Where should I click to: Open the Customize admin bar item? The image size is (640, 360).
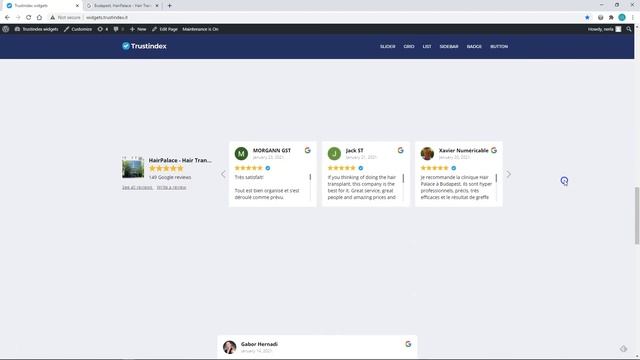click(x=78, y=29)
